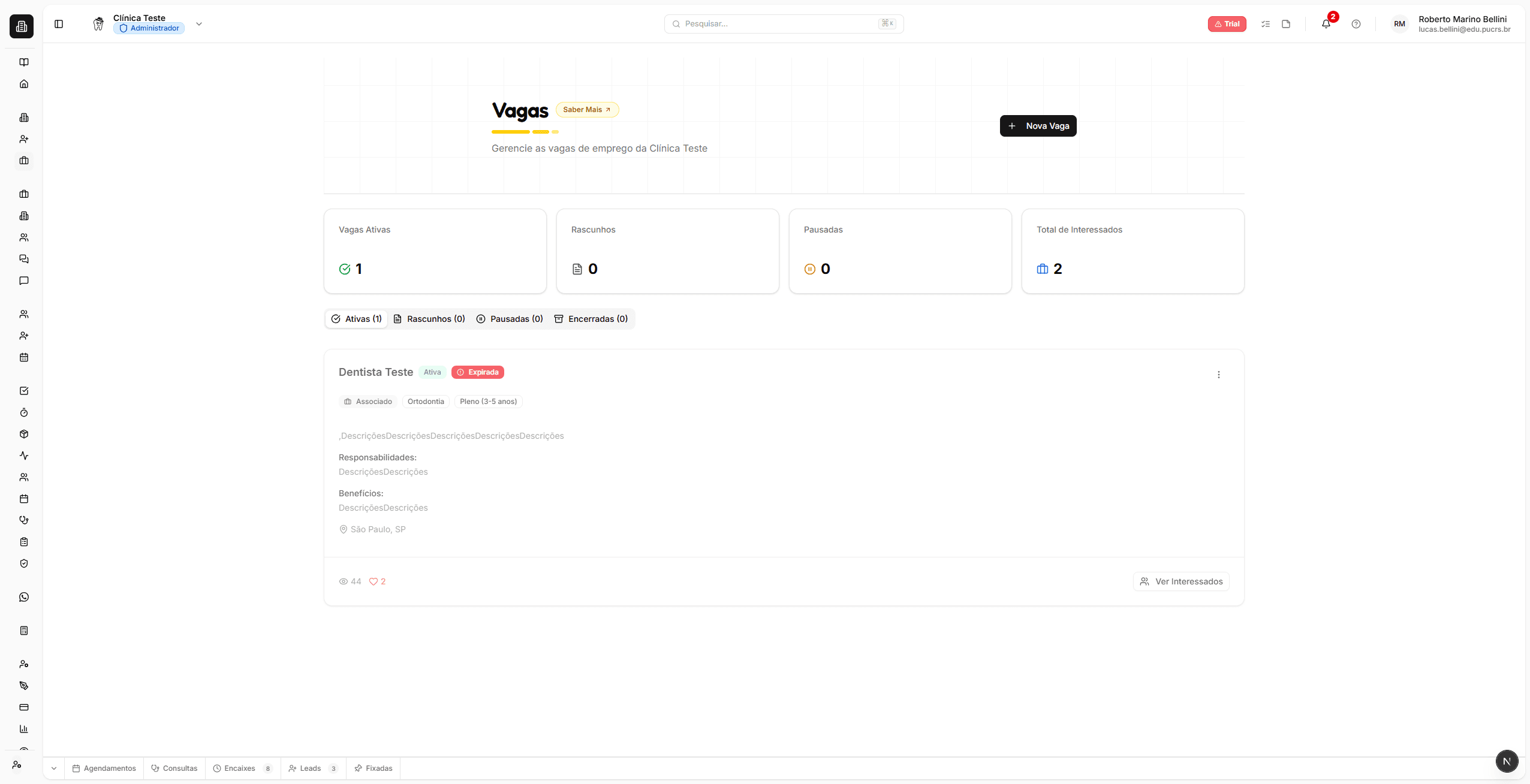This screenshot has height=784, width=1530.
Task: Click the Pesquisar search field
Action: (x=783, y=23)
